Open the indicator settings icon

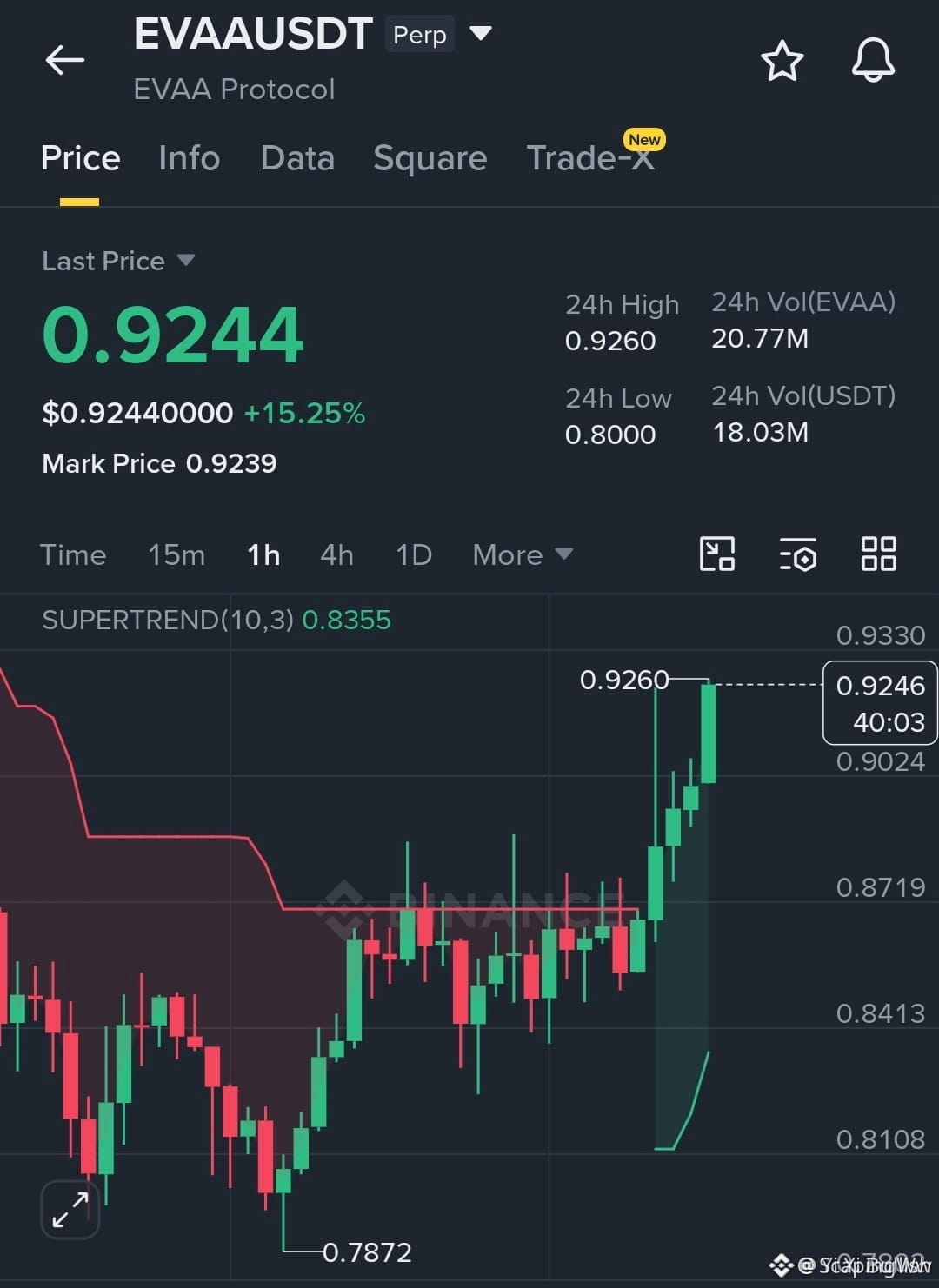pyautogui.click(x=797, y=554)
